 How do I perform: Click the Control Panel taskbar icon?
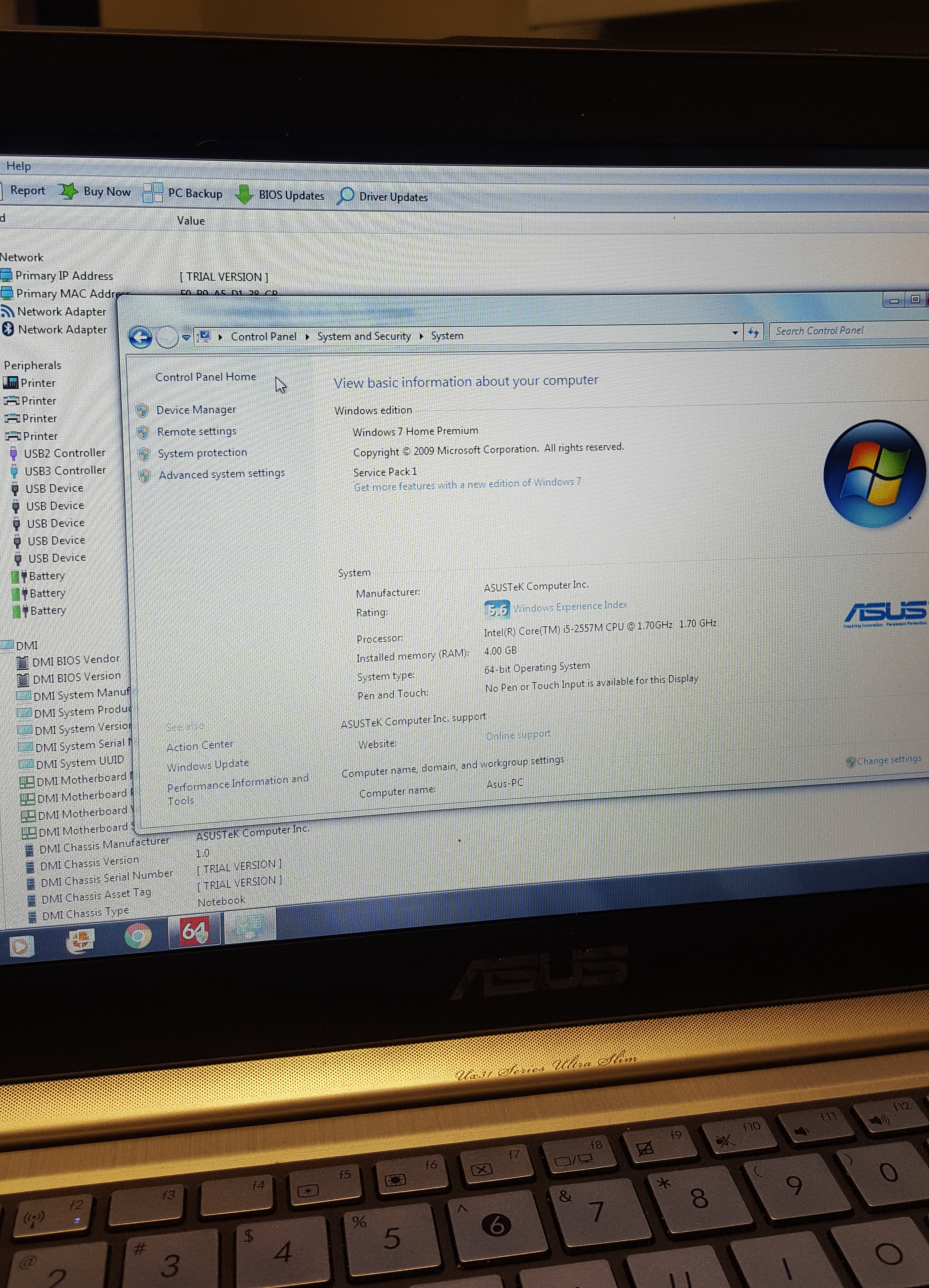click(x=250, y=926)
